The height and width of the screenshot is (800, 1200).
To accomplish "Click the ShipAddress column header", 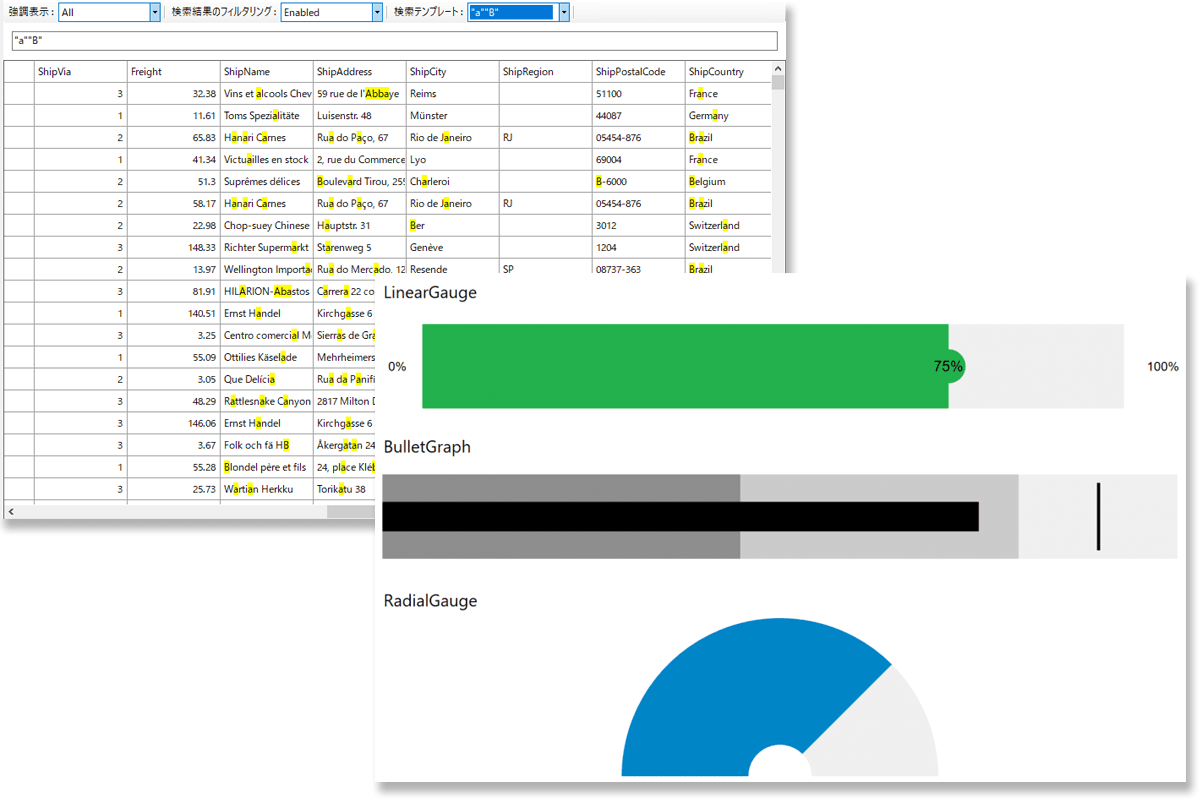I will [x=360, y=72].
